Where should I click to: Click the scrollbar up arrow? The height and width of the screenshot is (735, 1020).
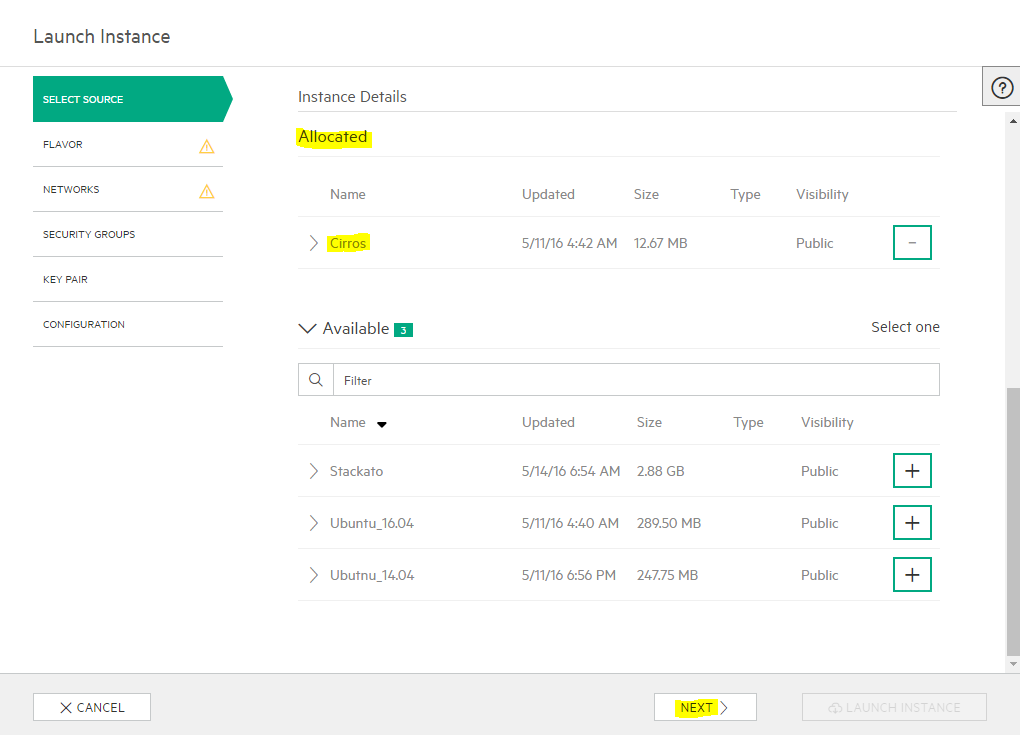pyautogui.click(x=1013, y=121)
